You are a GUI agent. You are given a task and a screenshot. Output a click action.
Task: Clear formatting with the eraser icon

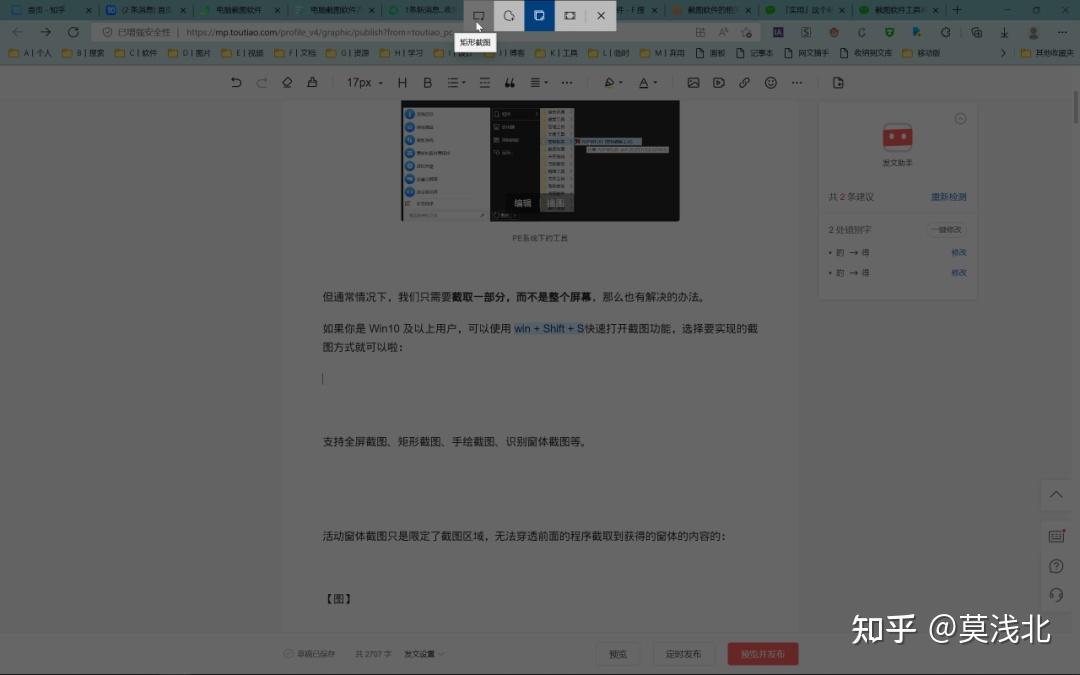(287, 83)
